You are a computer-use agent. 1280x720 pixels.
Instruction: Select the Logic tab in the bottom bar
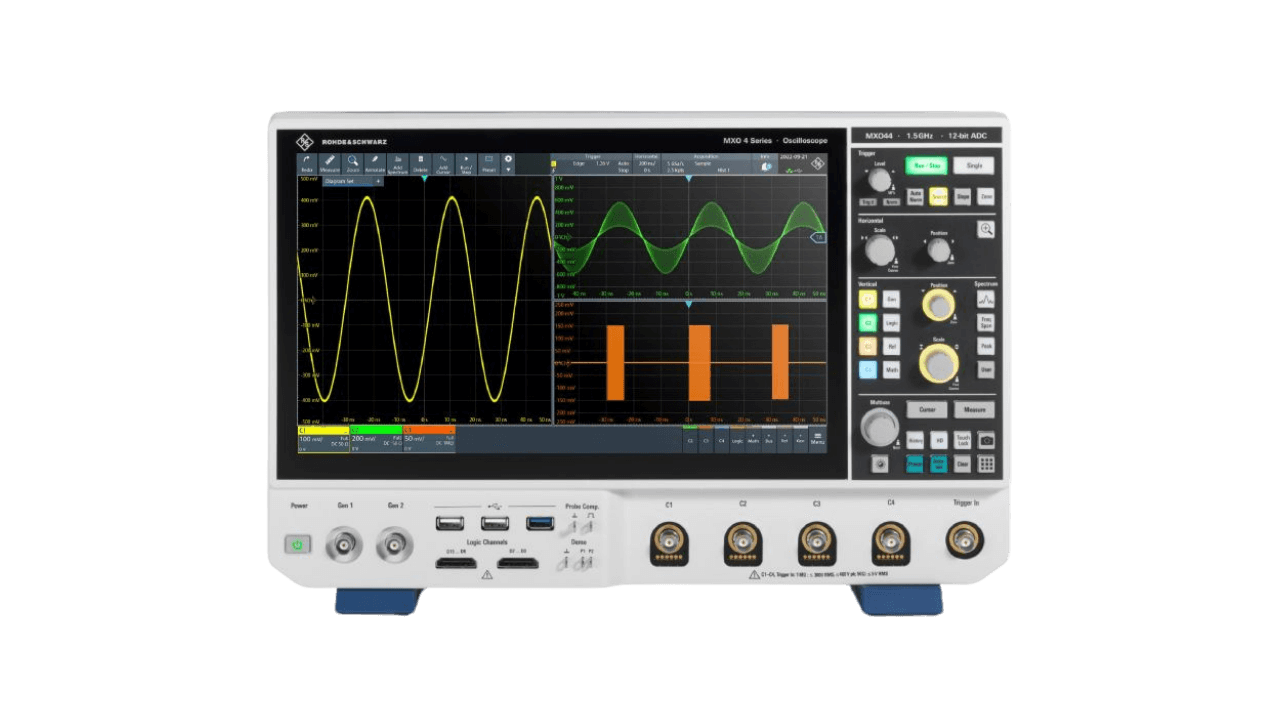pyautogui.click(x=736, y=440)
